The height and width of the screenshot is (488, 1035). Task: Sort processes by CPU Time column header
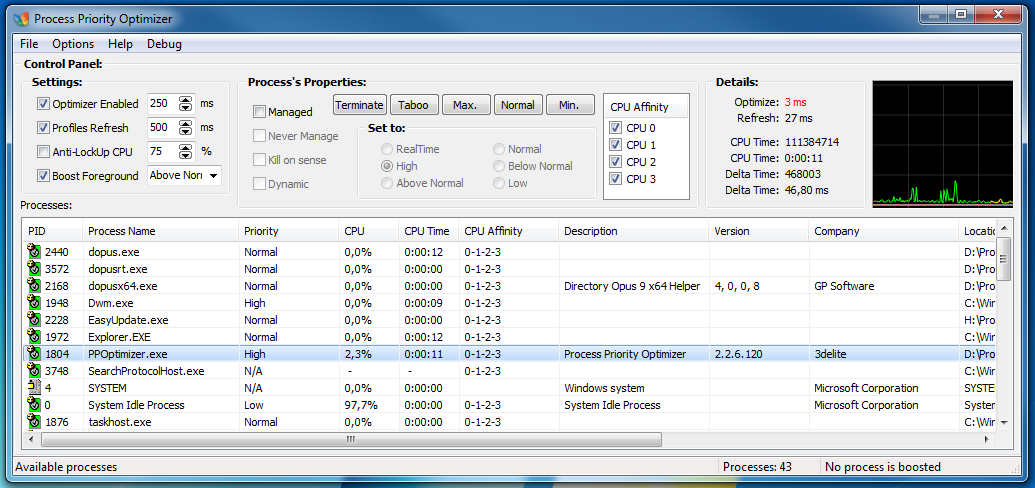click(427, 231)
